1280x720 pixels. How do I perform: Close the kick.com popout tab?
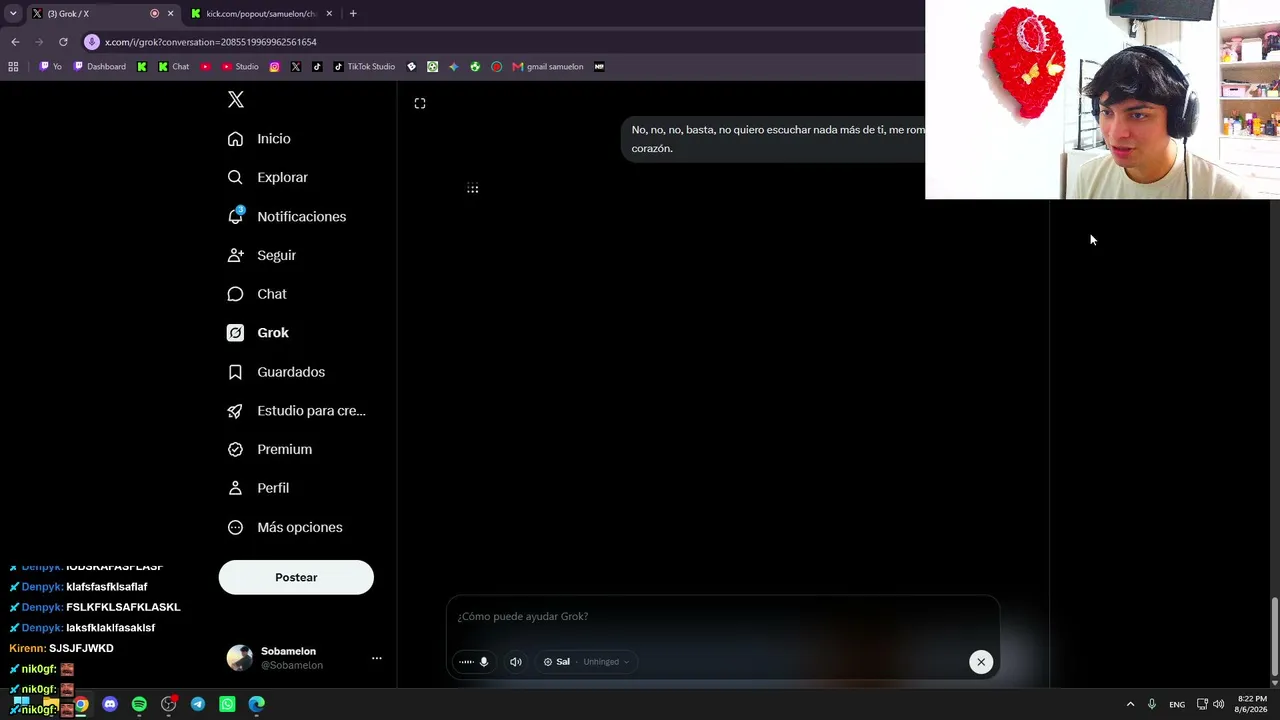coord(329,14)
